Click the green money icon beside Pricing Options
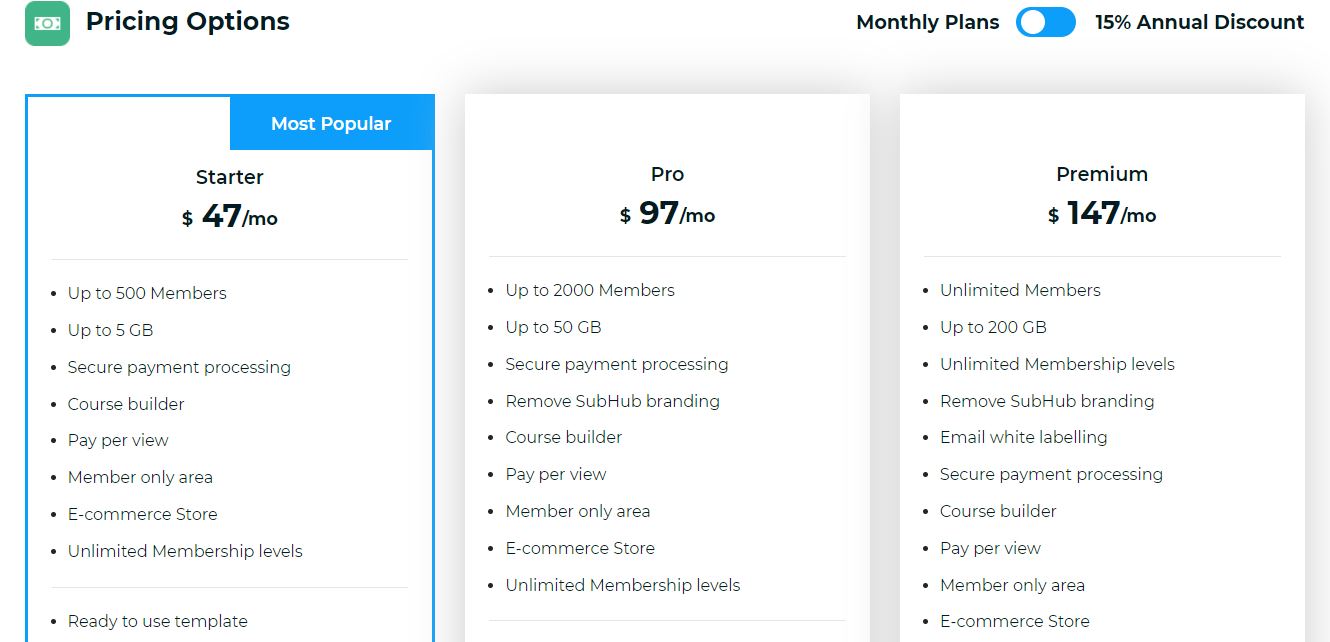The width and height of the screenshot is (1330, 642). click(47, 23)
